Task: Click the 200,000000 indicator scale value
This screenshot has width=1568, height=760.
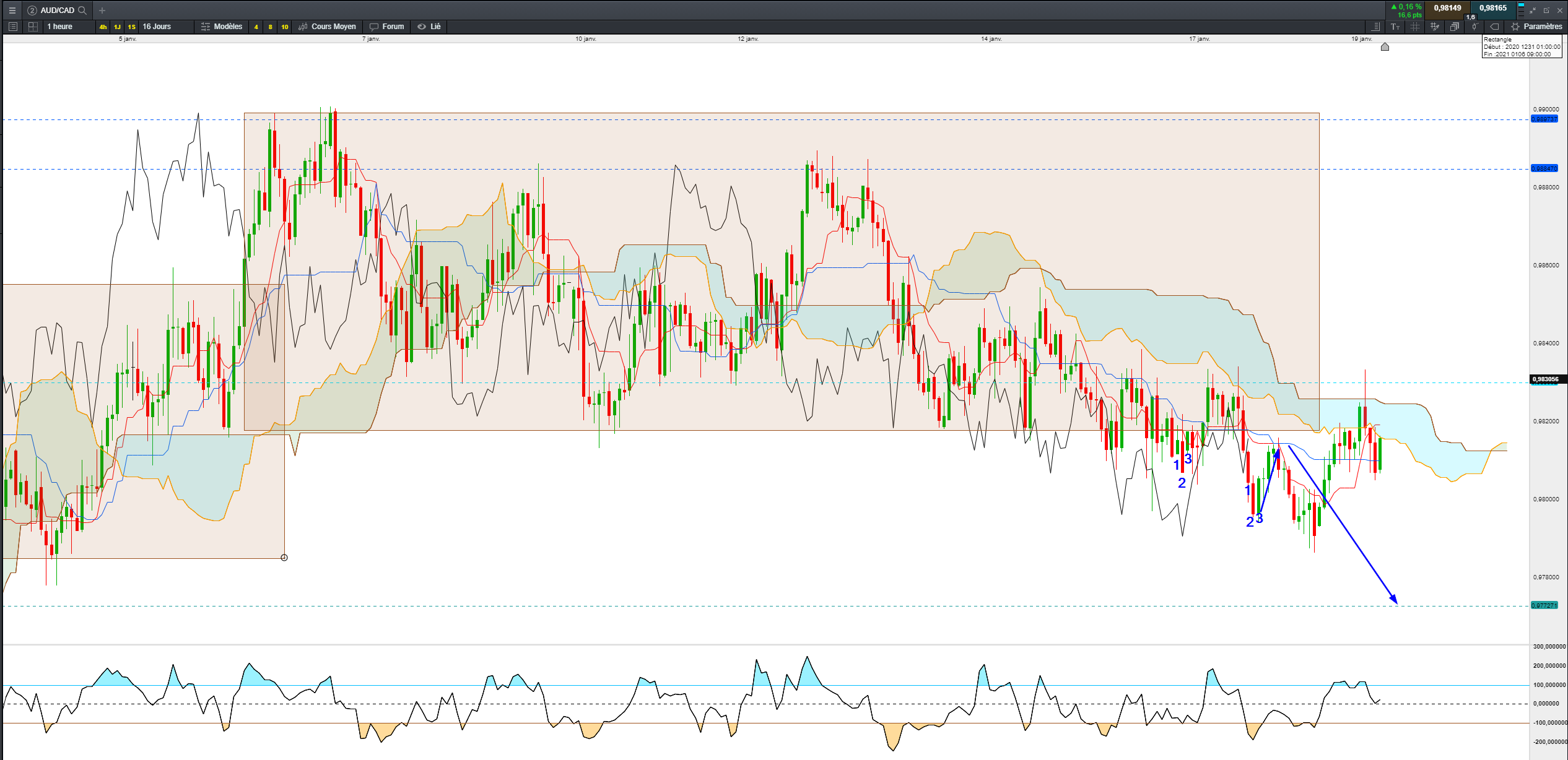Action: 1549,666
